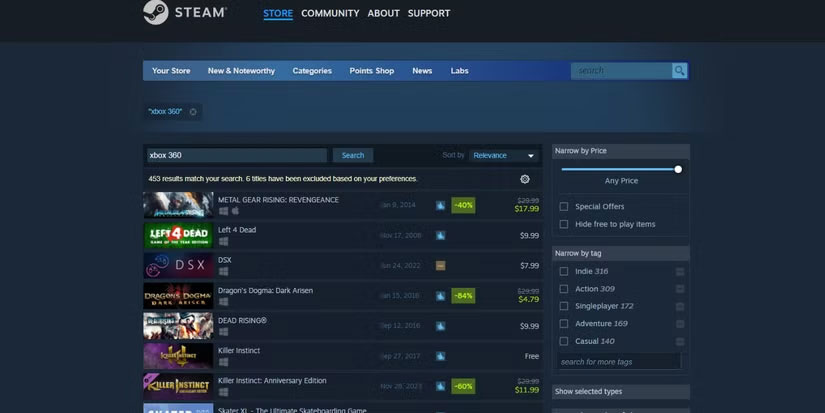Open the Categories store menu
Image resolution: width=825 pixels, height=413 pixels.
[312, 71]
